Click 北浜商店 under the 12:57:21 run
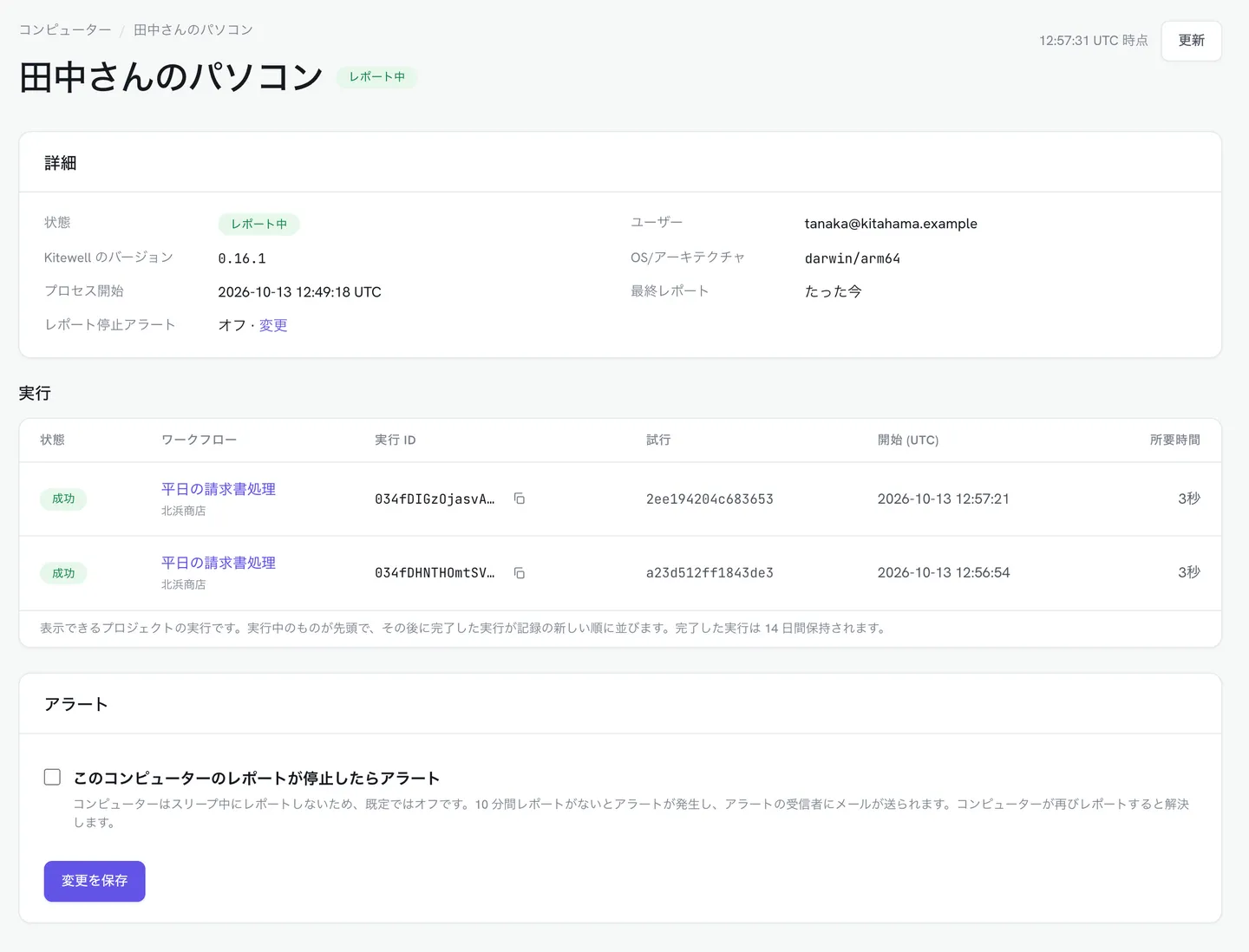1249x952 pixels. [x=184, y=511]
